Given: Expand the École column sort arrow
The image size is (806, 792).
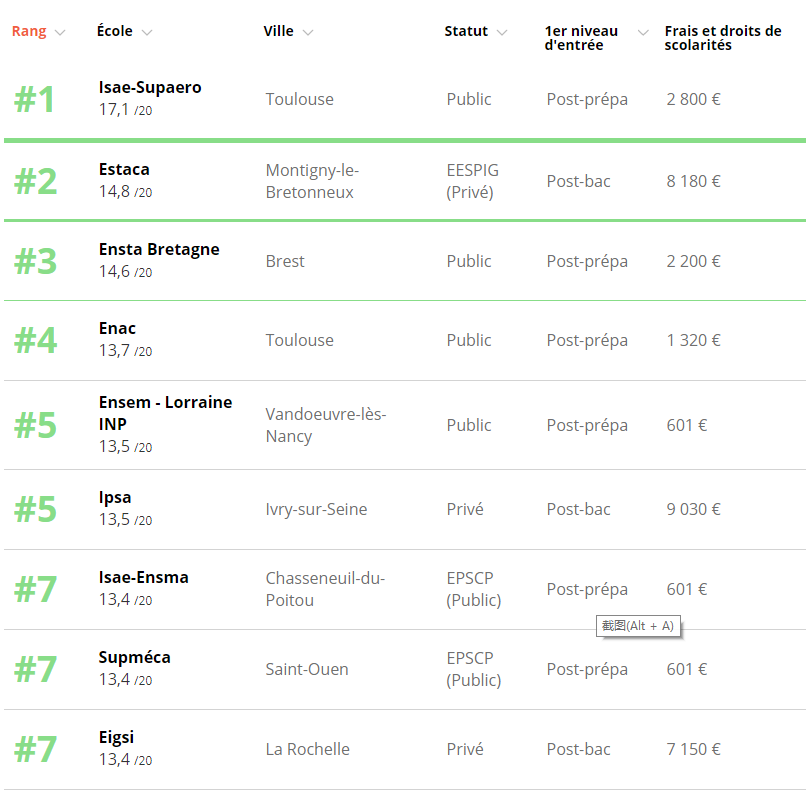Looking at the screenshot, I should [x=147, y=32].
